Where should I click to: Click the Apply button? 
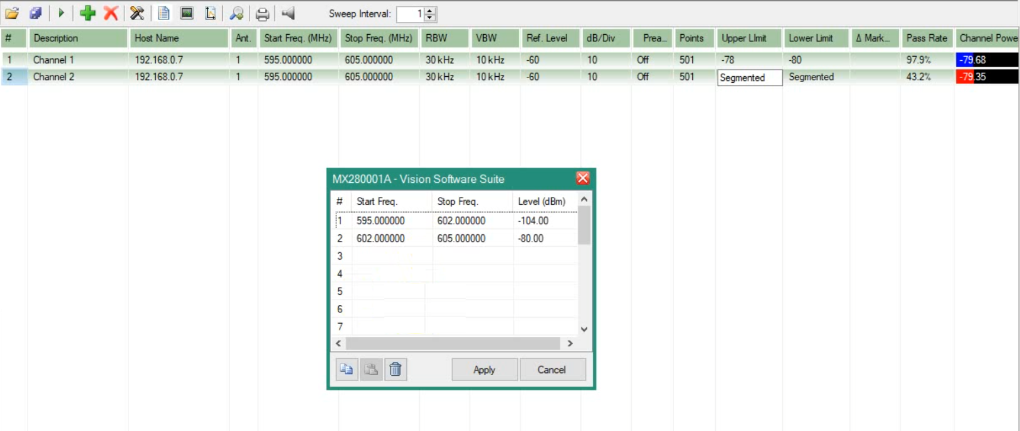point(484,369)
